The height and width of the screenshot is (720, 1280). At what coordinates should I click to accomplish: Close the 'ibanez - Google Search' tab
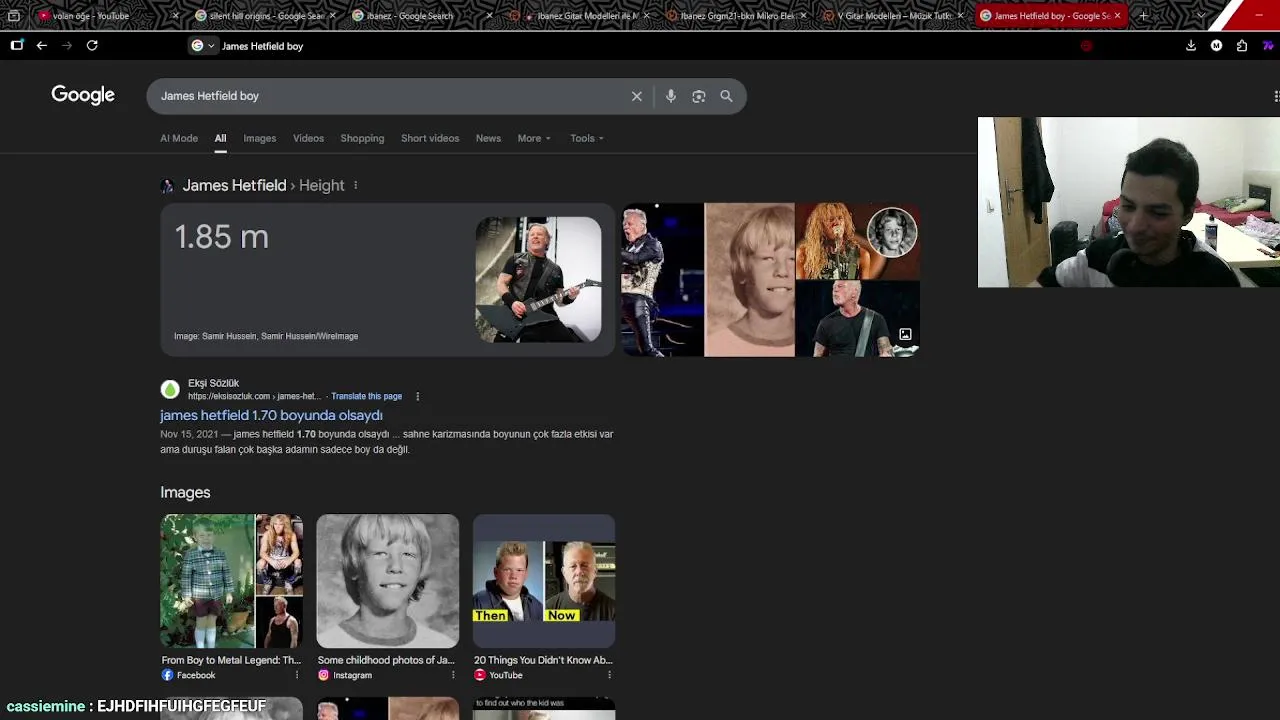(x=489, y=16)
